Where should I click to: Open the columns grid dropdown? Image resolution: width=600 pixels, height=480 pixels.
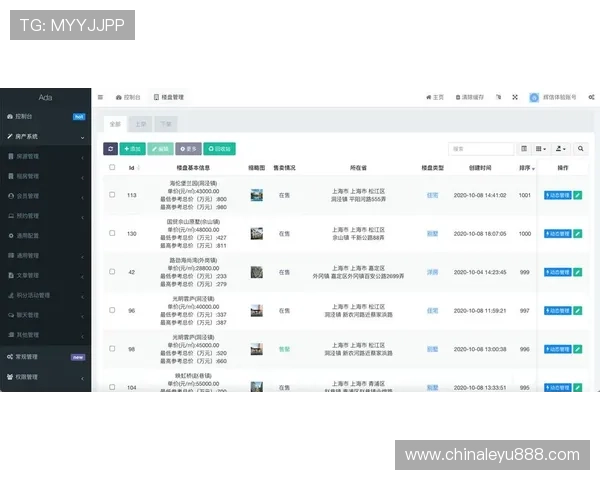pyautogui.click(x=541, y=149)
